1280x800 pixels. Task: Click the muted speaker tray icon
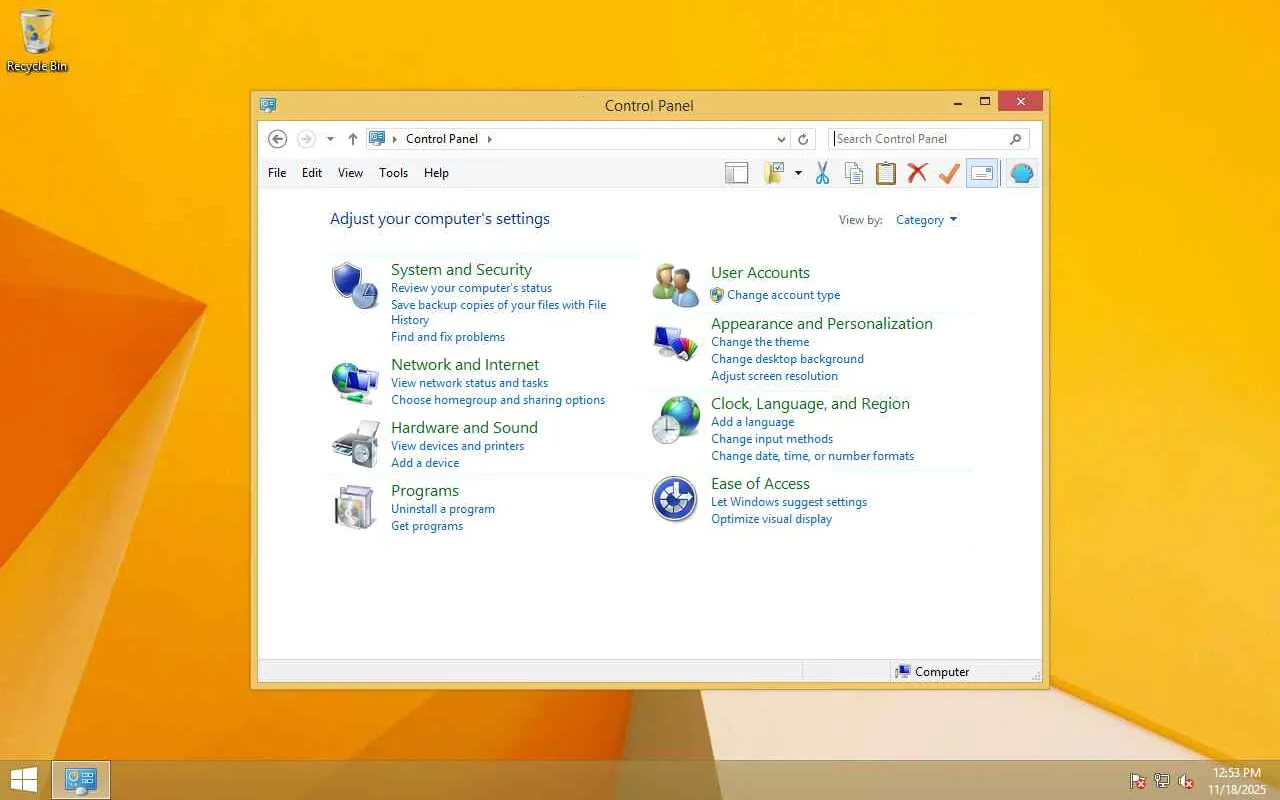1186,781
